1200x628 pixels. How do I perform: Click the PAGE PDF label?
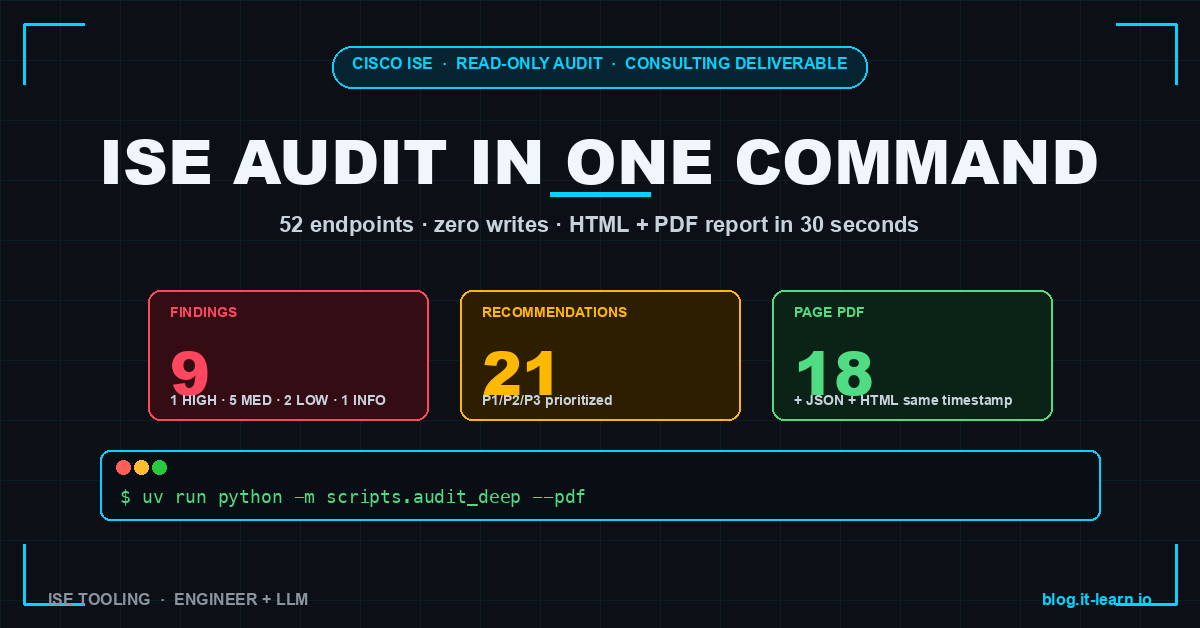[829, 312]
